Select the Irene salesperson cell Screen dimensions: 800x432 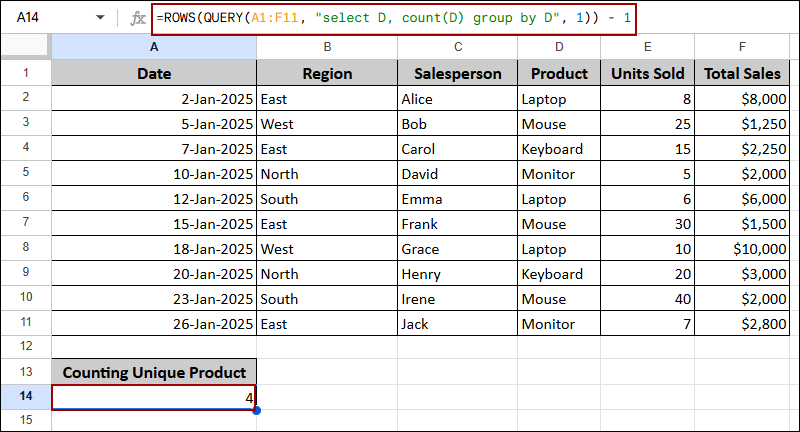tap(458, 298)
